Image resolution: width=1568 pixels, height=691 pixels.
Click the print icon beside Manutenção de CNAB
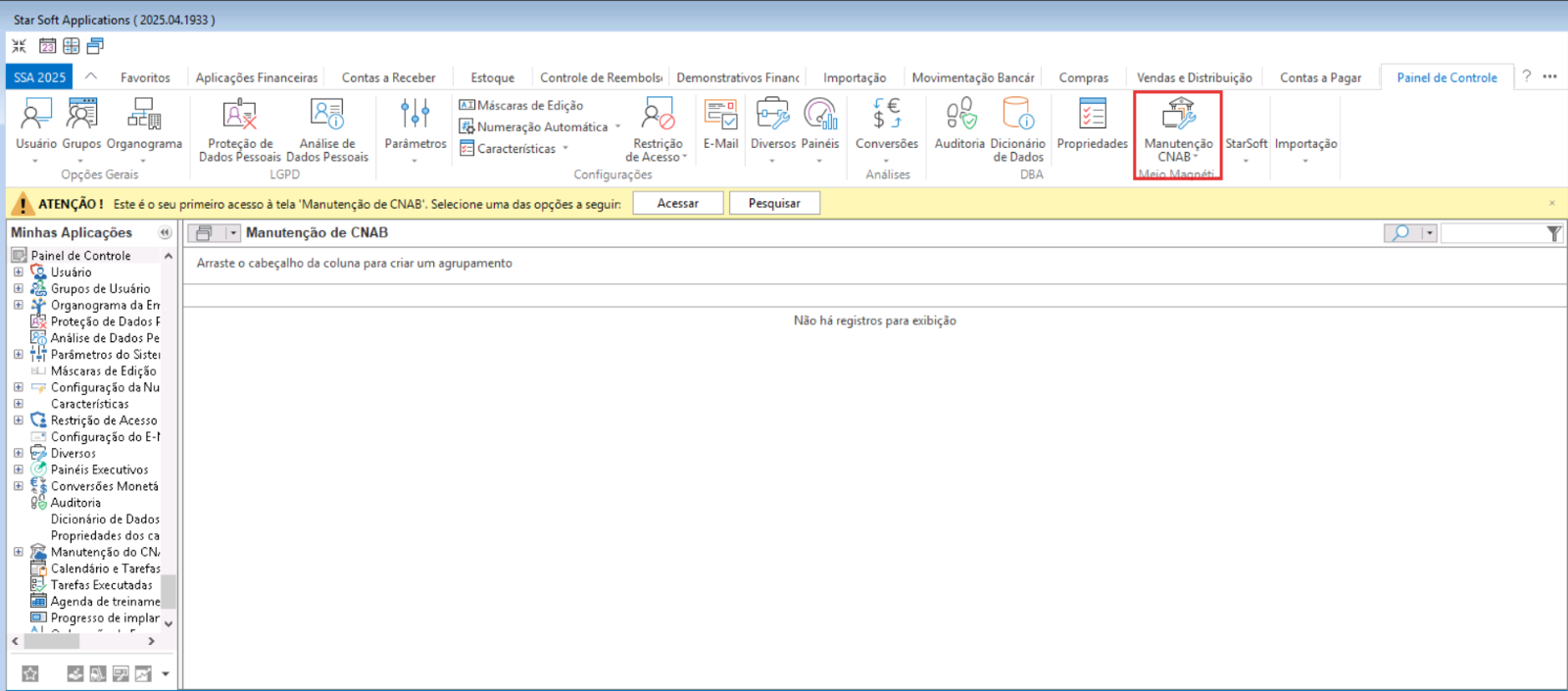pyautogui.click(x=205, y=233)
